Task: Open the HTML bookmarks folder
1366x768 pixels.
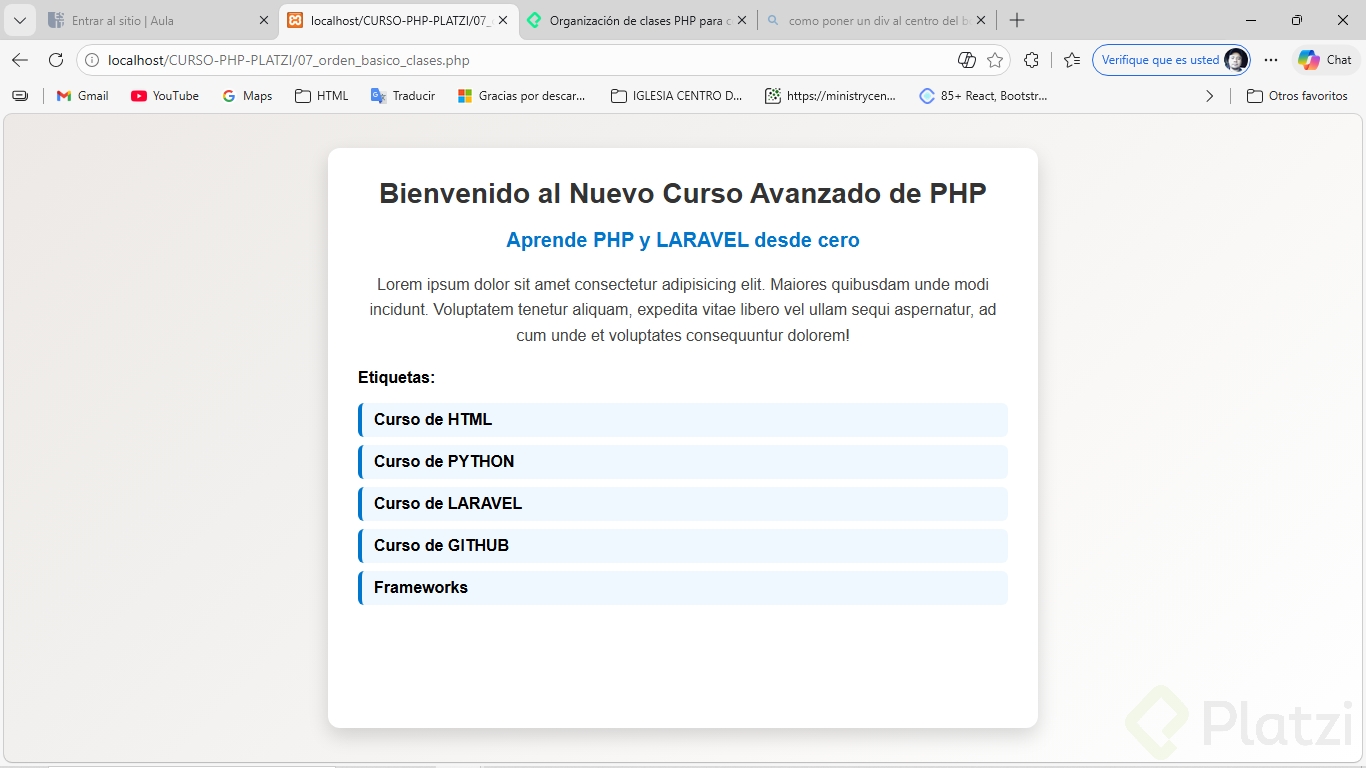Action: pyautogui.click(x=322, y=96)
